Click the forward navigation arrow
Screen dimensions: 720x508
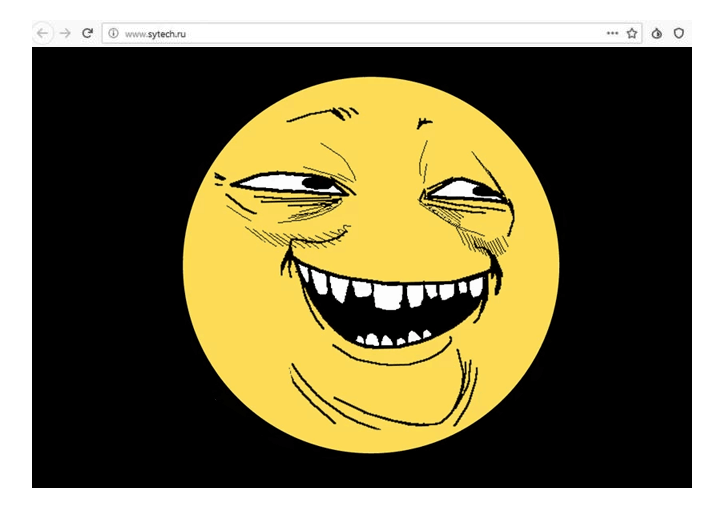[x=65, y=34]
